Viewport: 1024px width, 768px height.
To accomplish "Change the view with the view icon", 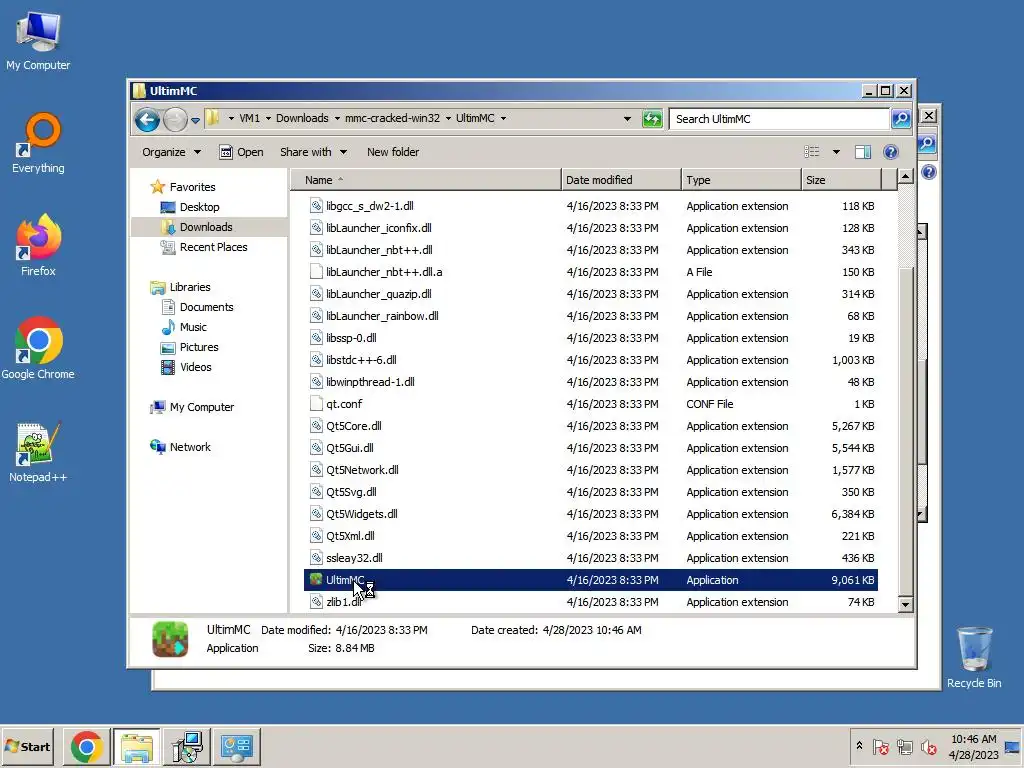I will 812,152.
